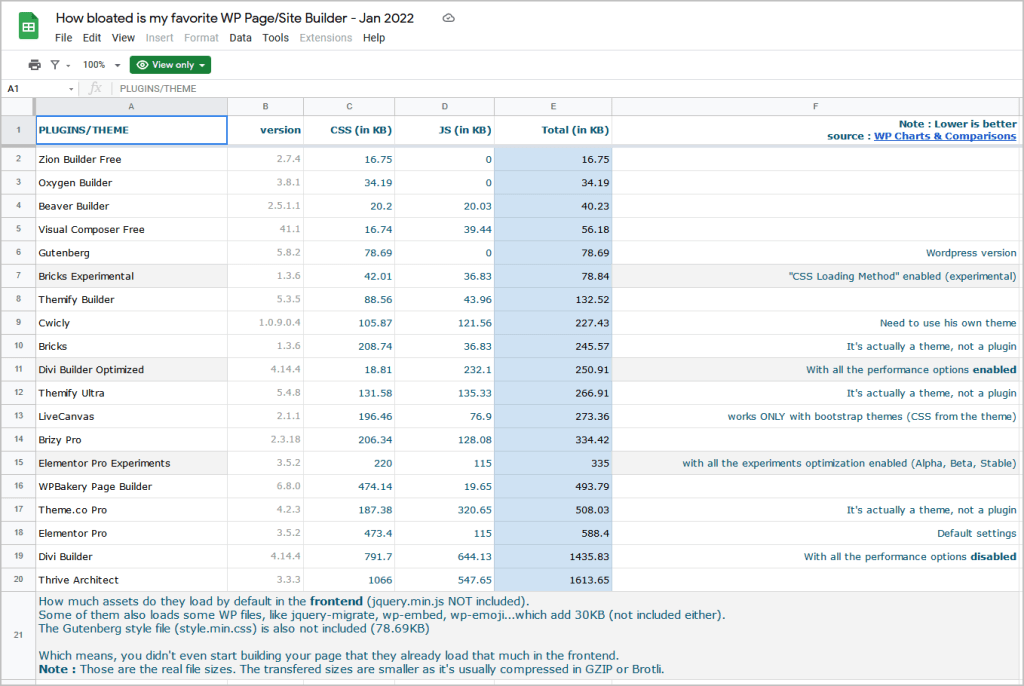Screen dimensions: 1024x686
Task: Open the View only mode dropdown
Action: (x=170, y=65)
